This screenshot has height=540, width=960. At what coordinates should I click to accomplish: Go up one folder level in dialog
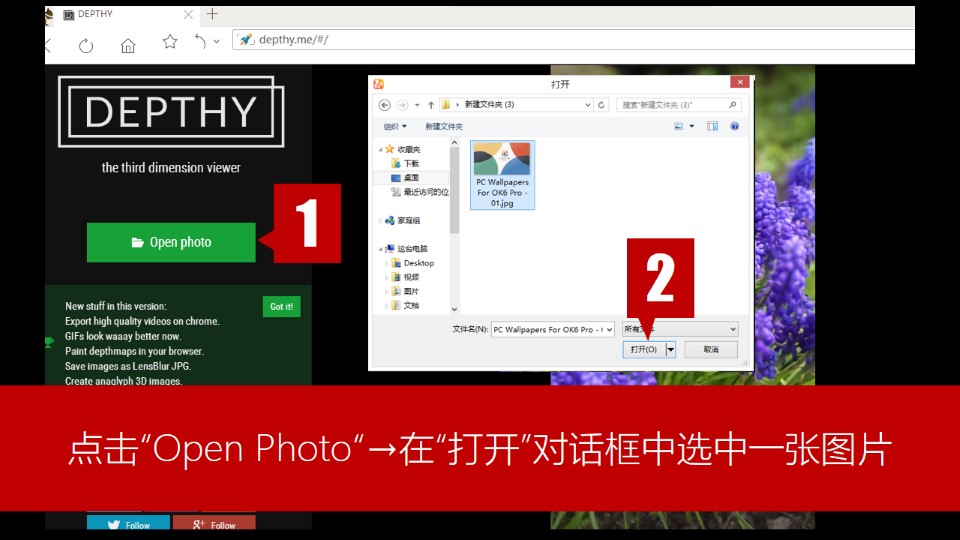(431, 105)
